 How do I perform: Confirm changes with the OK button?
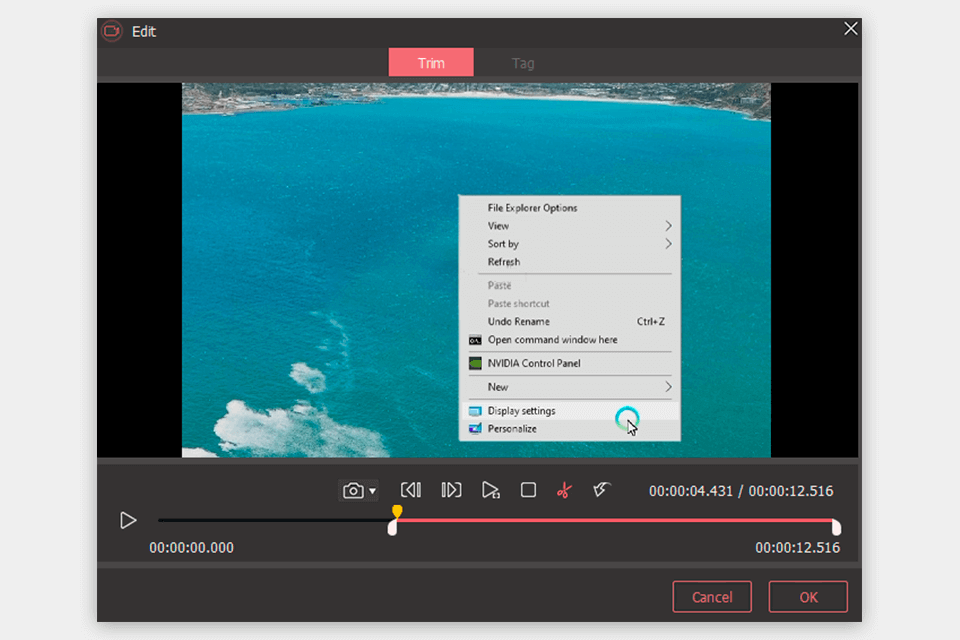(x=808, y=597)
